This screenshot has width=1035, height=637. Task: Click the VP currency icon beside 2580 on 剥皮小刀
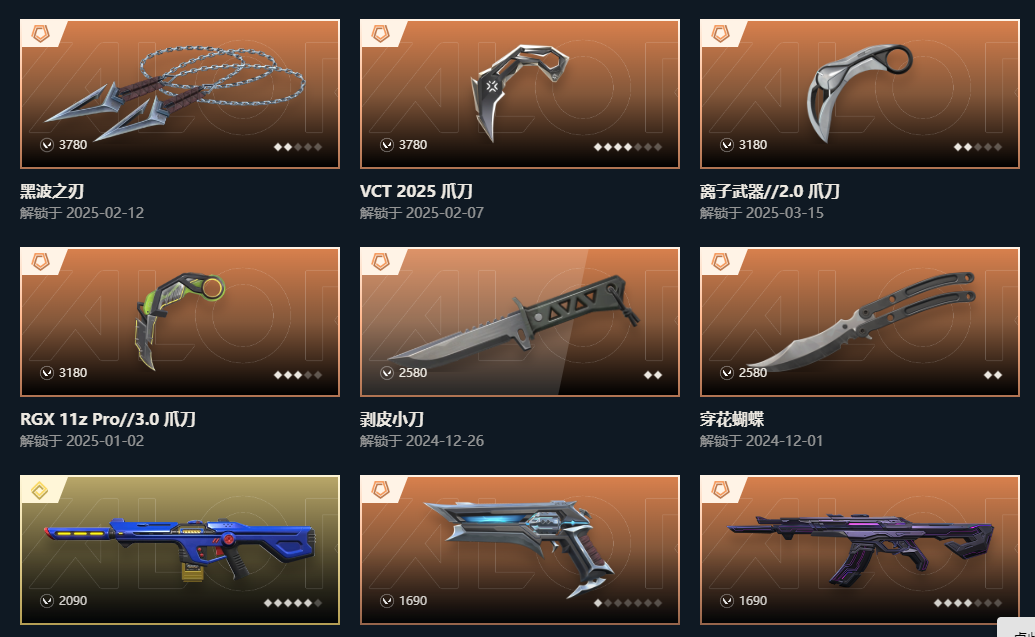coord(387,373)
